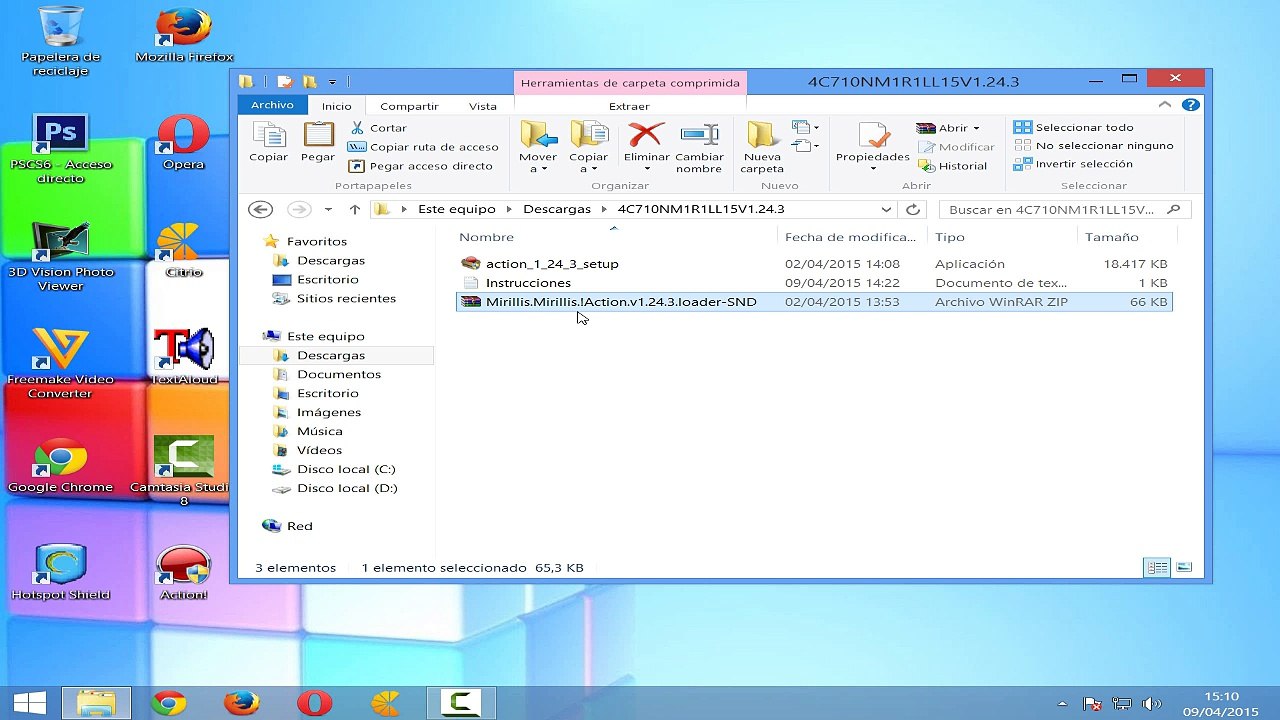
Task: Open Vídeos in the navigation pane
Action: click(x=319, y=450)
